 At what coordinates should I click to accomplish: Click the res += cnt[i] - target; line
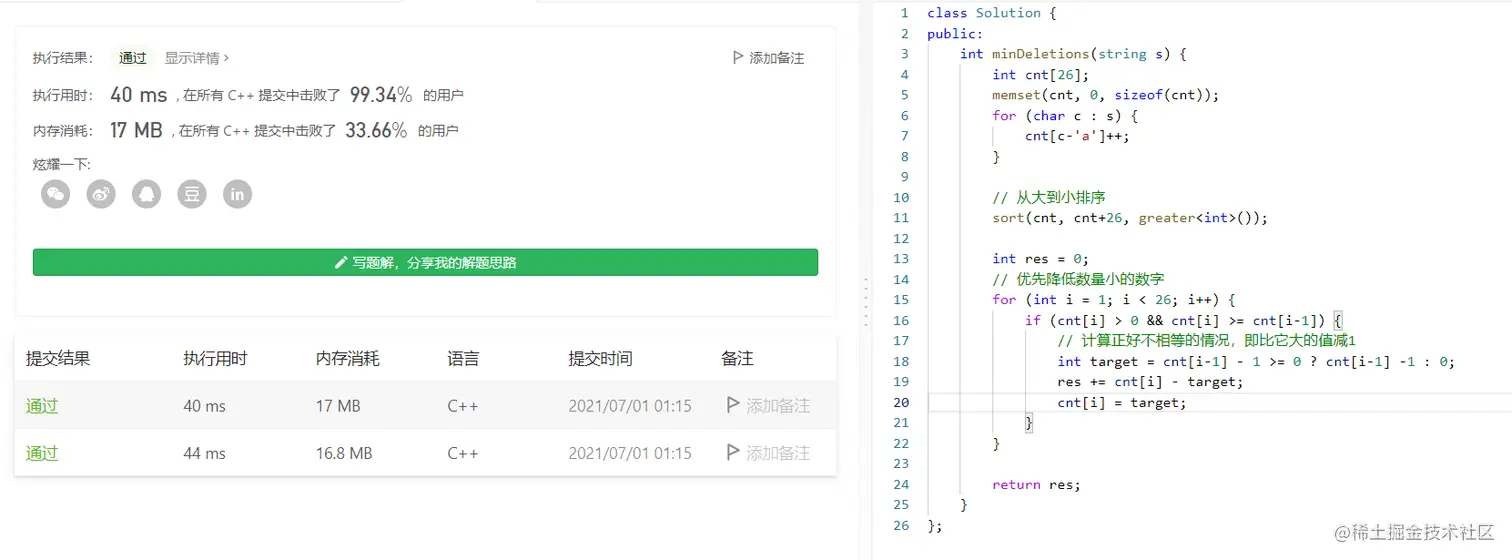pyautogui.click(x=1150, y=382)
